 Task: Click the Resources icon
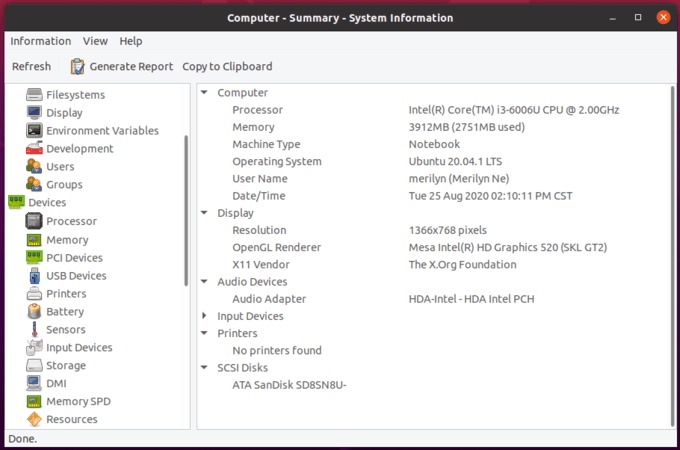[34, 419]
